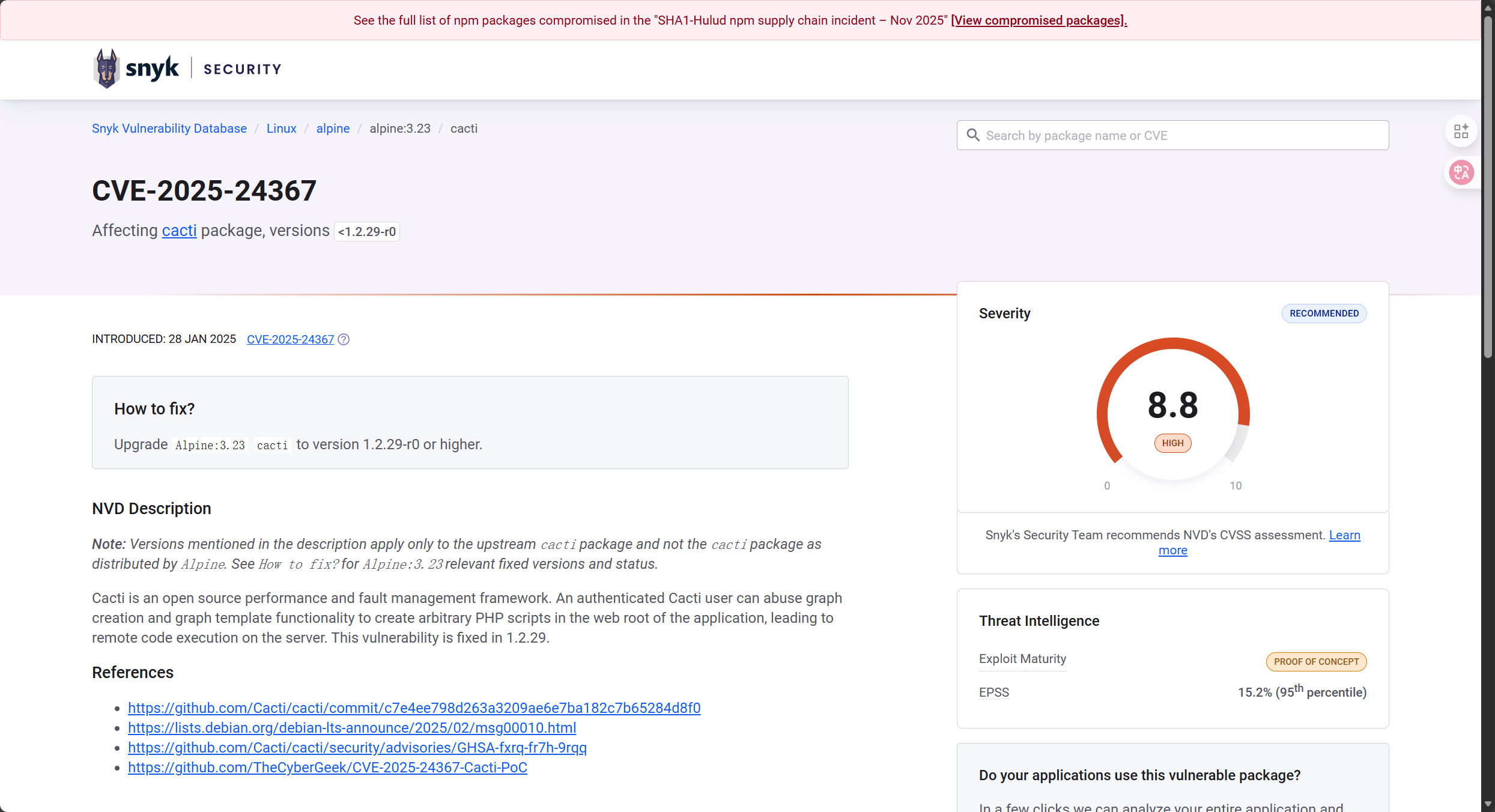Open the Cacti commit GitHub reference

(414, 708)
